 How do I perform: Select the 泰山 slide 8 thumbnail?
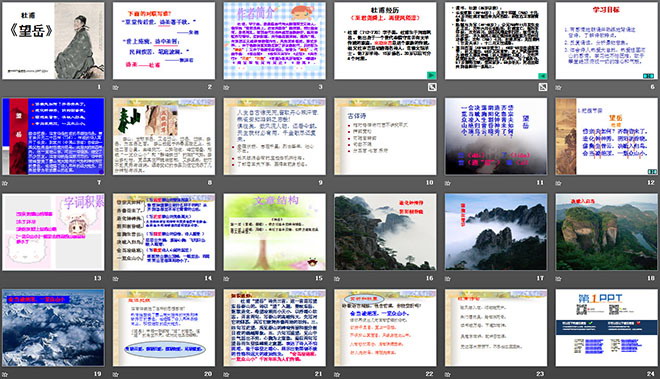(164, 136)
